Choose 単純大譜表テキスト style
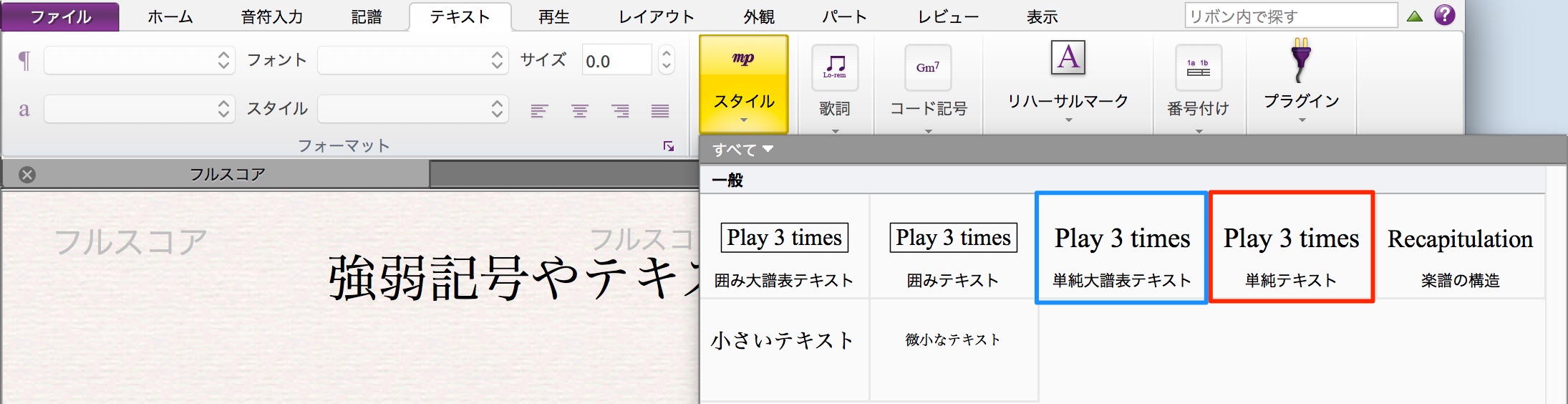The height and width of the screenshot is (404, 1568). [x=1122, y=247]
